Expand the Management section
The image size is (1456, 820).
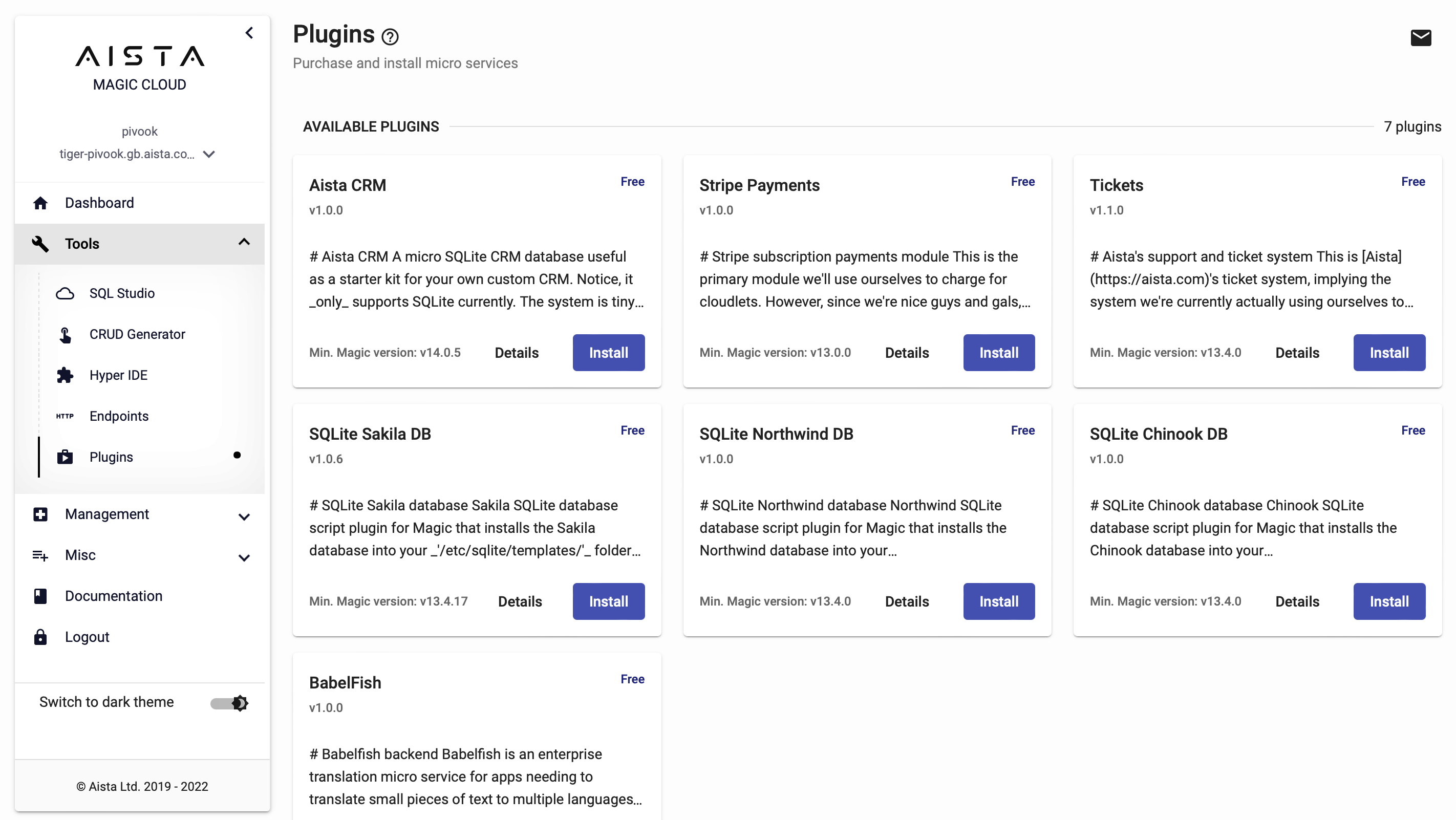[244, 516]
